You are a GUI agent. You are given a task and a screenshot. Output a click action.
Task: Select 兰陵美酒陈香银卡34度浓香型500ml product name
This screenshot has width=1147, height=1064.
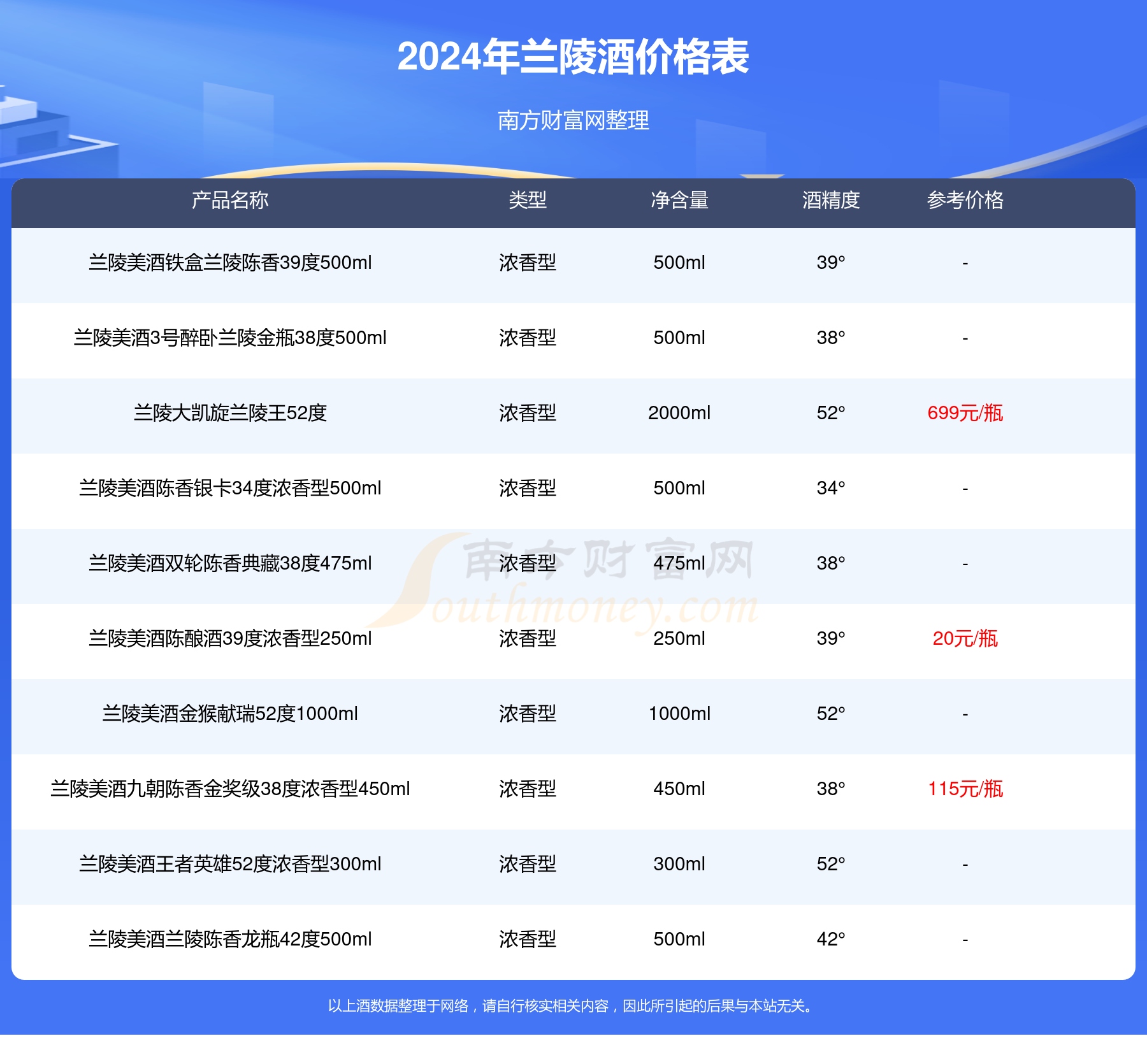pyautogui.click(x=230, y=488)
